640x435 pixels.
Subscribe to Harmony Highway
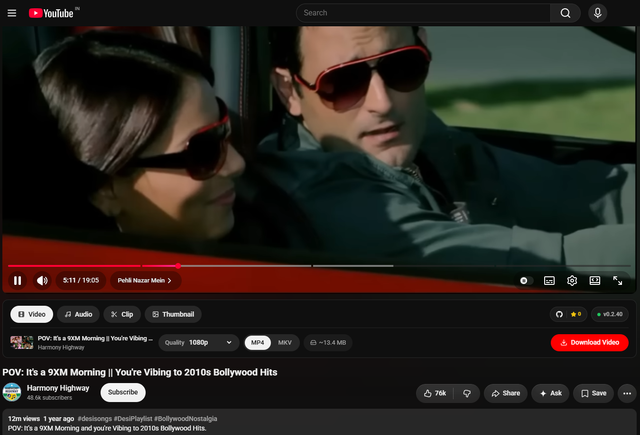pyautogui.click(x=123, y=392)
